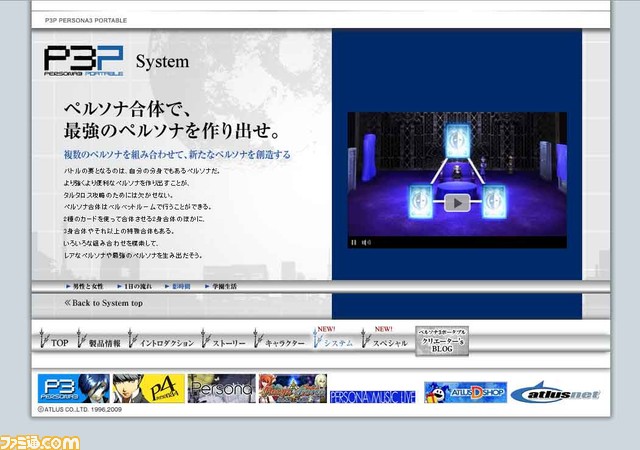
Task: Click the ATLUS CO.,LTD. copyright text
Action: [80, 409]
